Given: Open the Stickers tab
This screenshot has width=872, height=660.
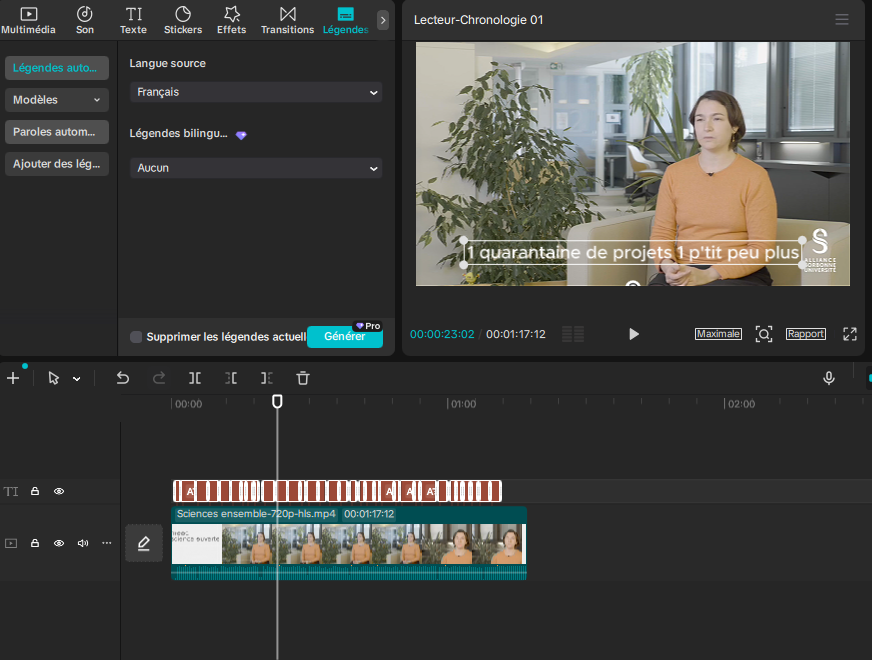Looking at the screenshot, I should point(183,21).
